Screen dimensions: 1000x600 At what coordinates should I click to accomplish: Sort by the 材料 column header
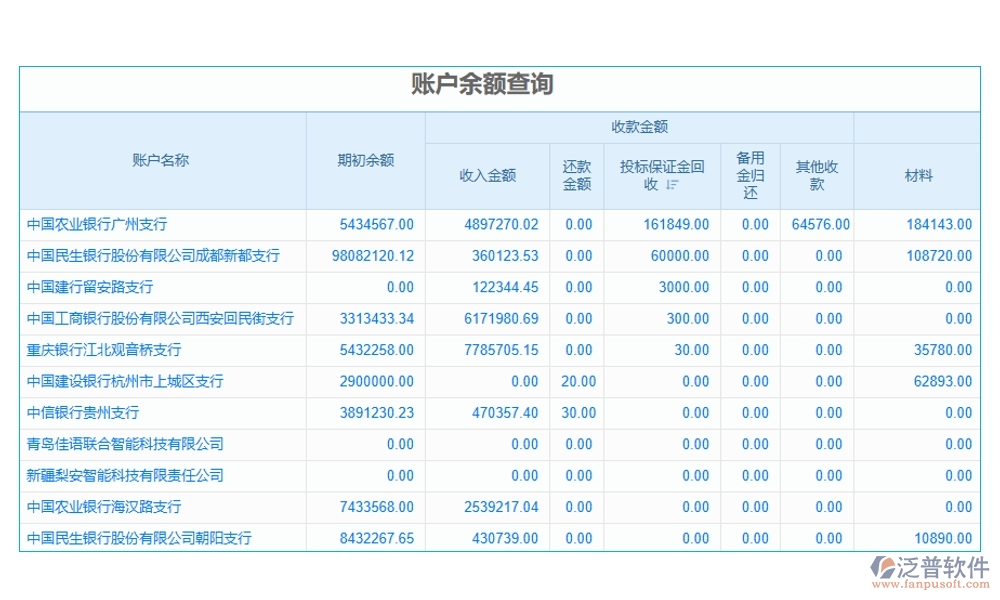[916, 175]
